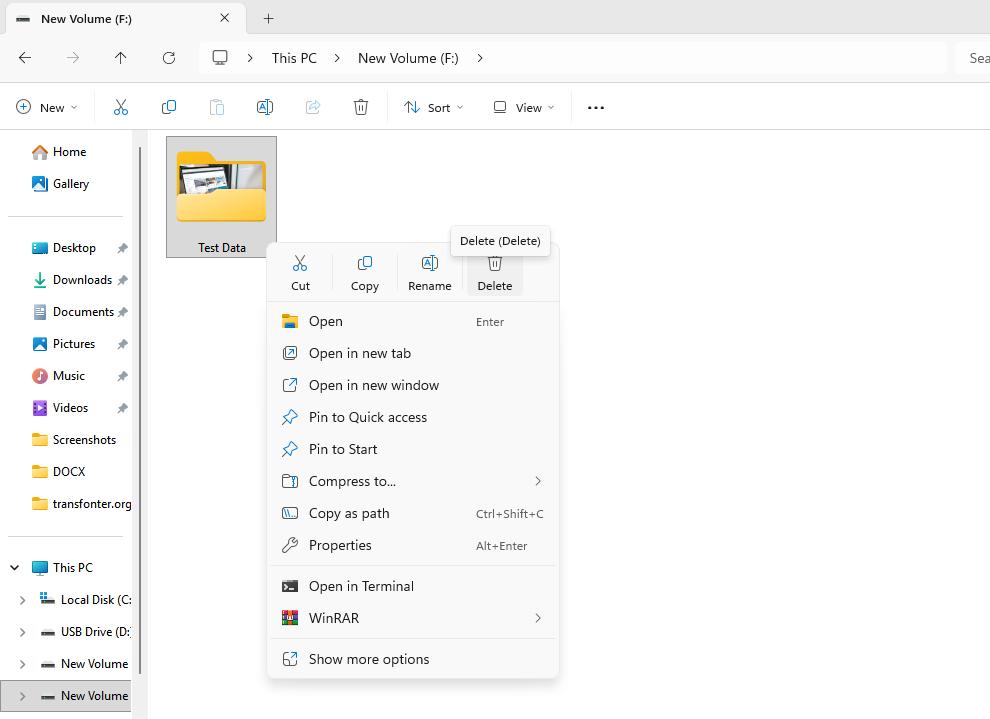
Task: Go to Downloads in the sidebar
Action: click(81, 280)
